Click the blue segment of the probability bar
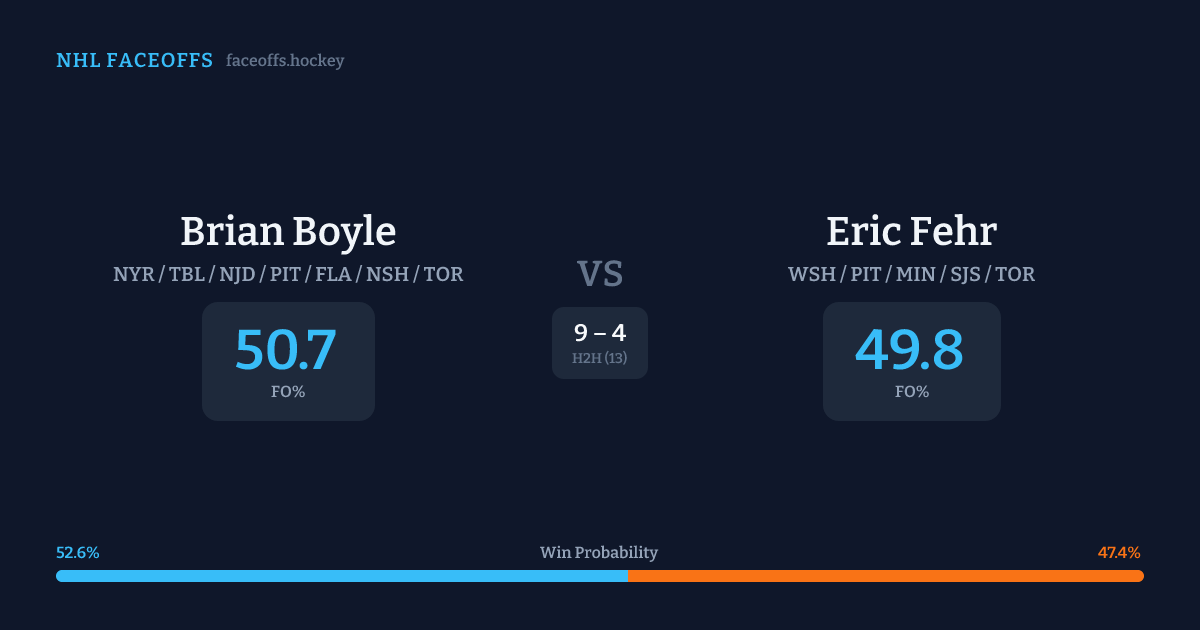The height and width of the screenshot is (630, 1200). [x=340, y=576]
